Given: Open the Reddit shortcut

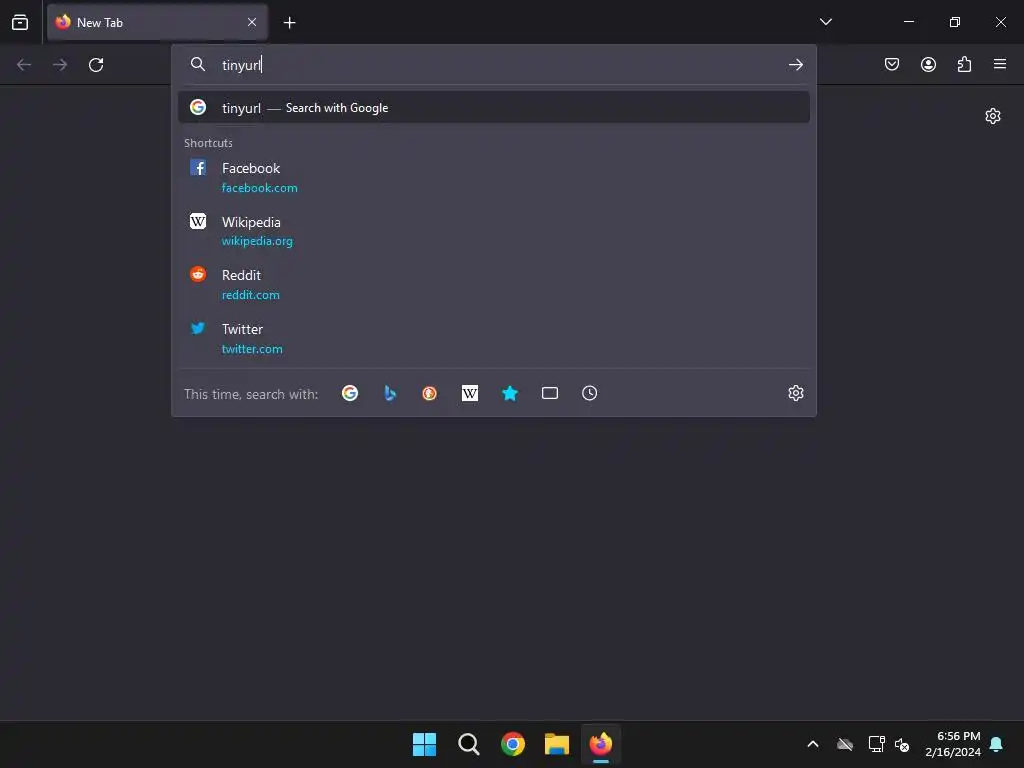Looking at the screenshot, I should (x=494, y=285).
